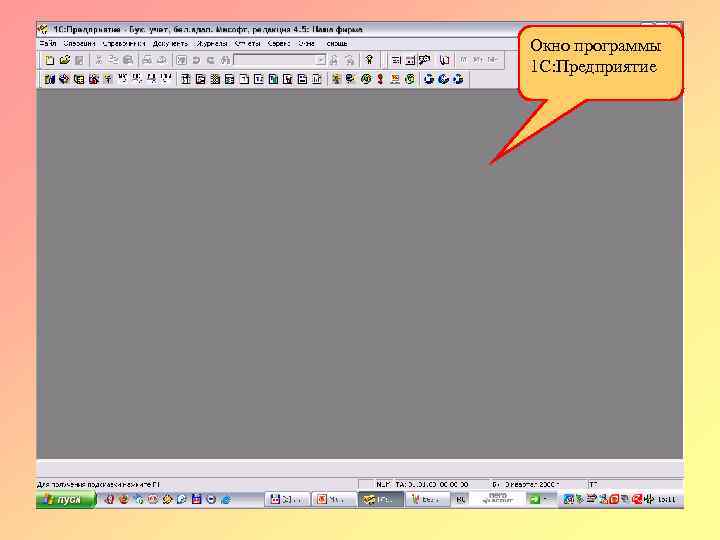The height and width of the screenshot is (540, 720).
Task: Click the system tray clock showing 15:11
Action: 666,500
